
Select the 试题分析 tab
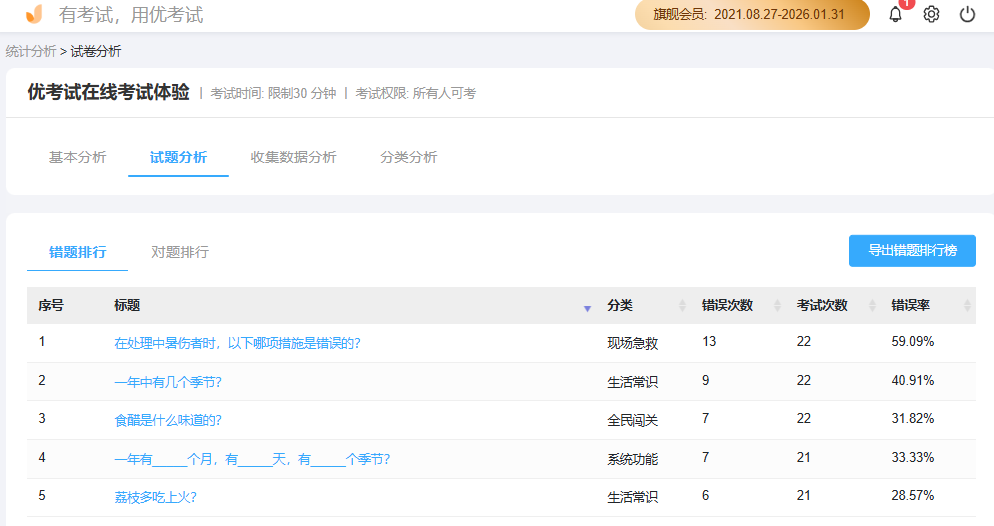click(178, 157)
